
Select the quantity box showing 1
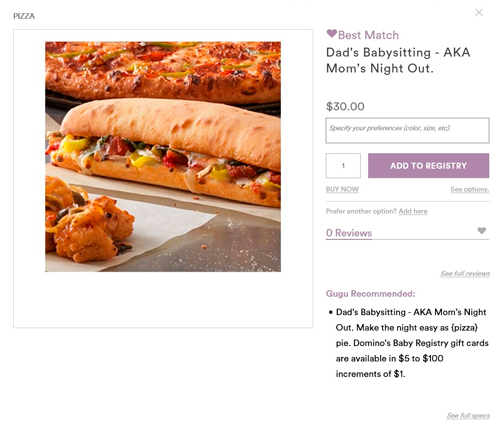[343, 166]
